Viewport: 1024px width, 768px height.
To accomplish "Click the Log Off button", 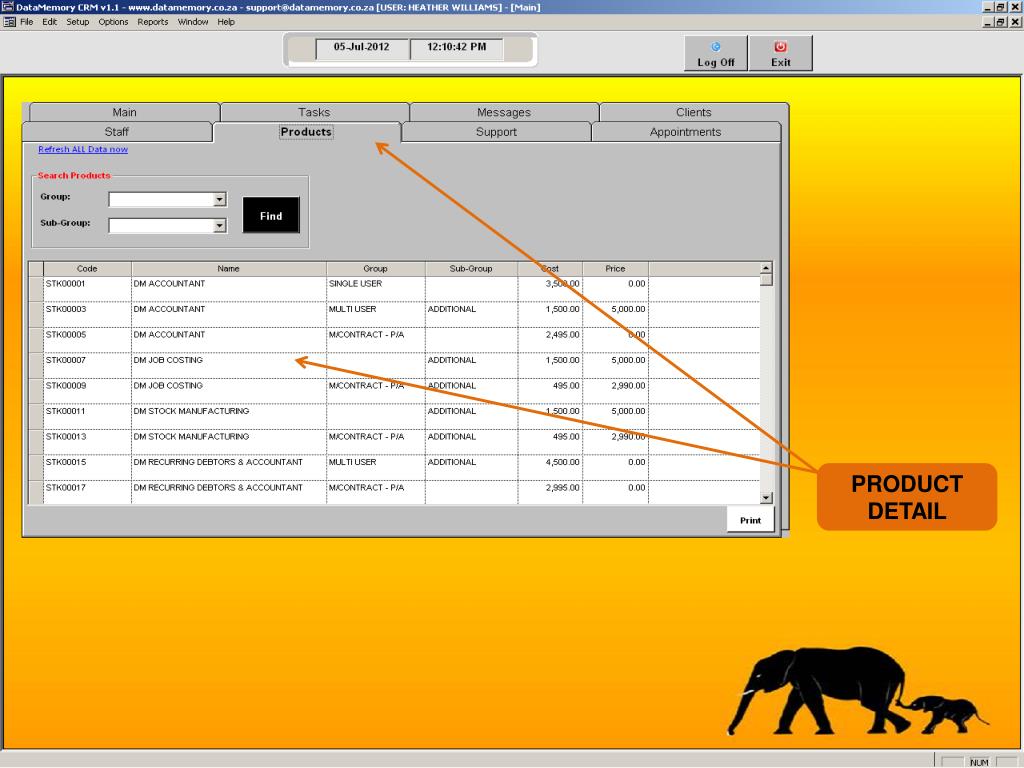I will coord(716,54).
